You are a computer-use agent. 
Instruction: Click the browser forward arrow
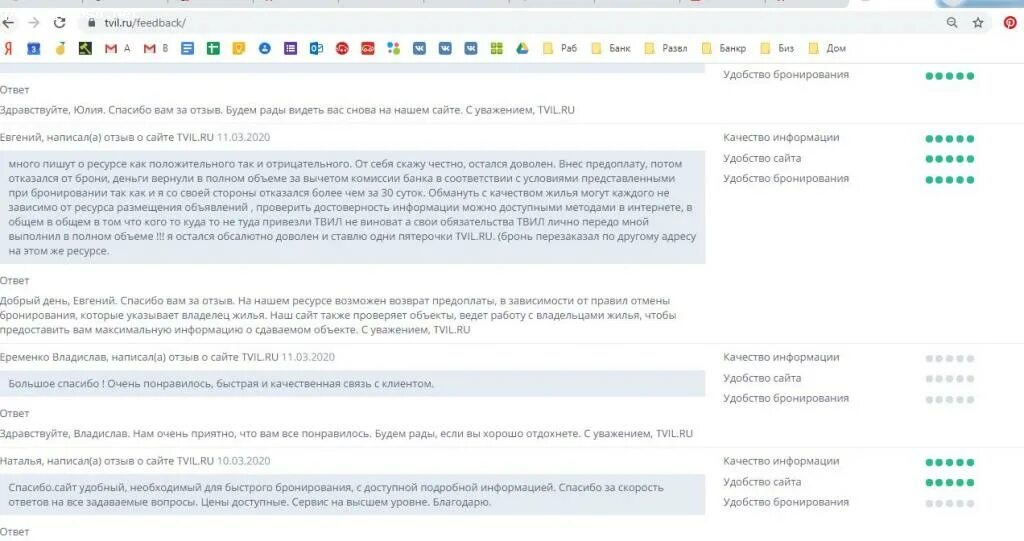click(x=33, y=23)
